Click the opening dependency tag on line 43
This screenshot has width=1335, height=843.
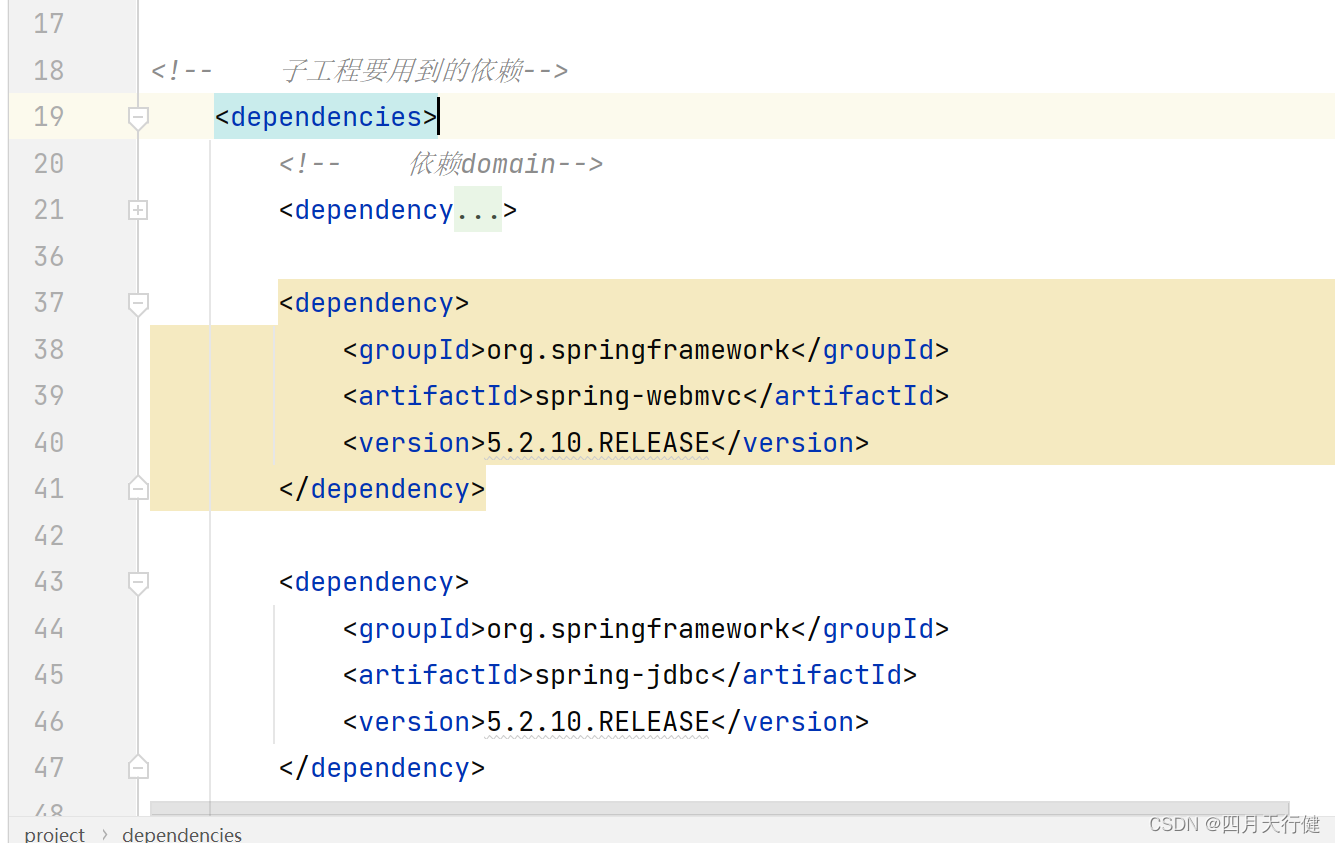pos(374,582)
